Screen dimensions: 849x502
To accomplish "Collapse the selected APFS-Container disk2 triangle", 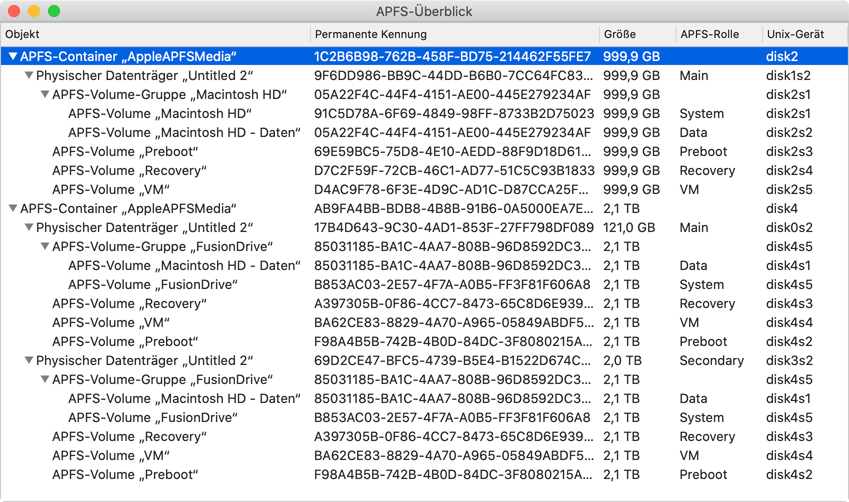I will tap(13, 56).
